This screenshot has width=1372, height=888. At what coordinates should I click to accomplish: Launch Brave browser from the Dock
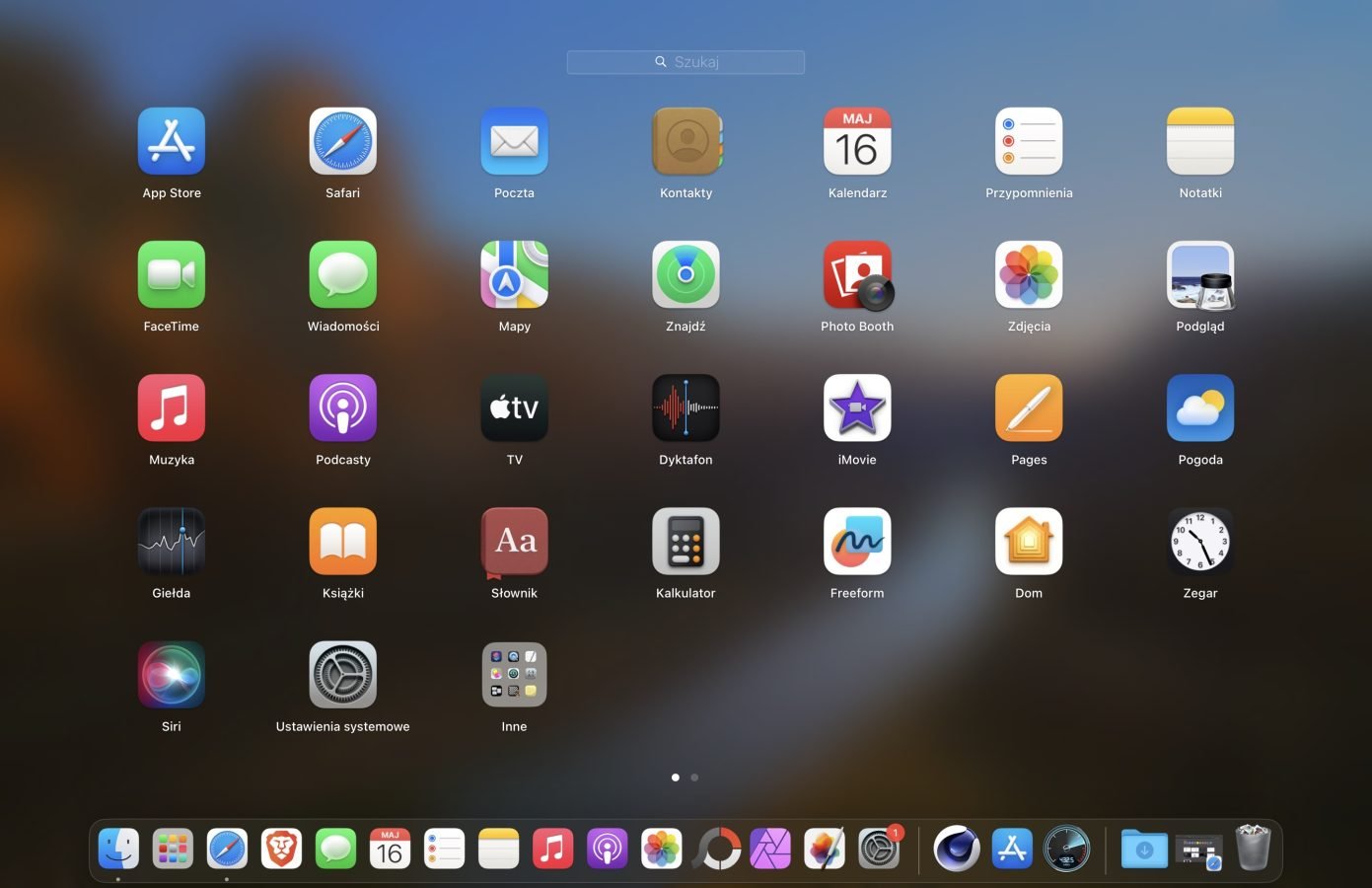pyautogui.click(x=281, y=849)
